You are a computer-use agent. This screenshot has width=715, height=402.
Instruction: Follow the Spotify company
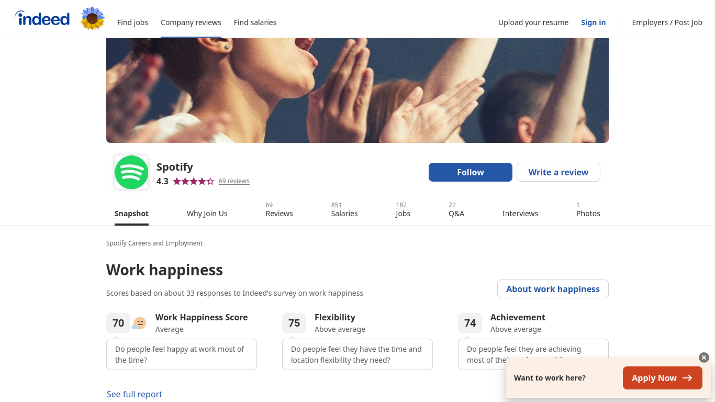470,172
